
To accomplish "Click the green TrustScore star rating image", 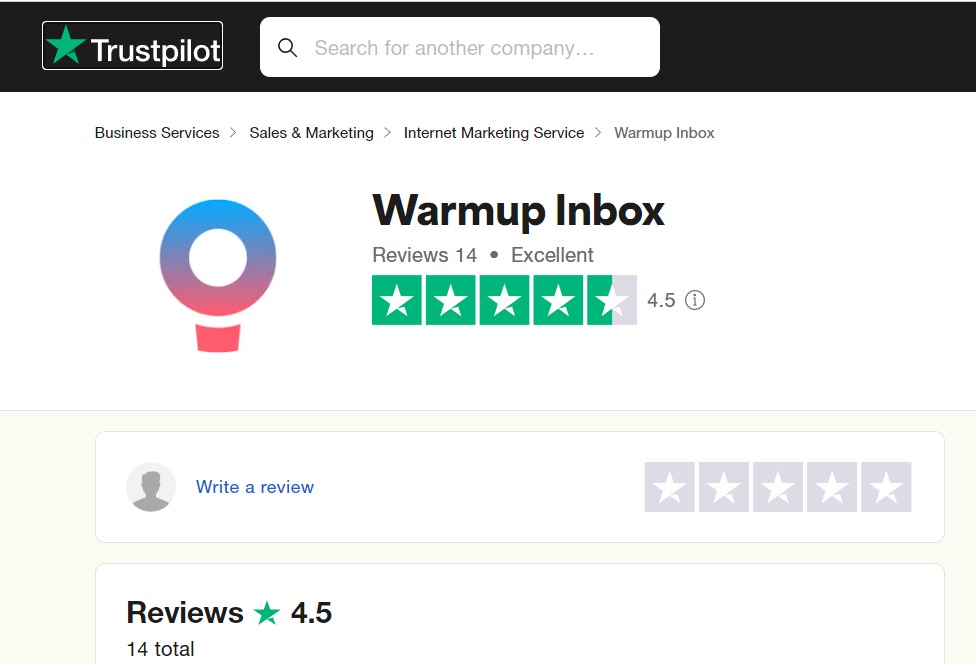I will (x=504, y=300).
